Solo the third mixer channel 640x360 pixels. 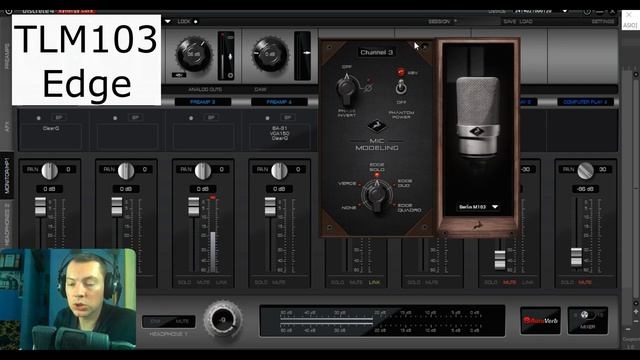coord(184,282)
